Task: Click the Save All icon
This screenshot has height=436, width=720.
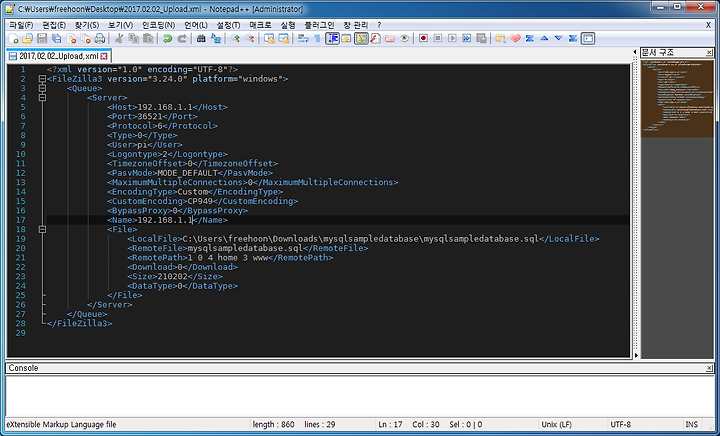Action: click(56, 39)
